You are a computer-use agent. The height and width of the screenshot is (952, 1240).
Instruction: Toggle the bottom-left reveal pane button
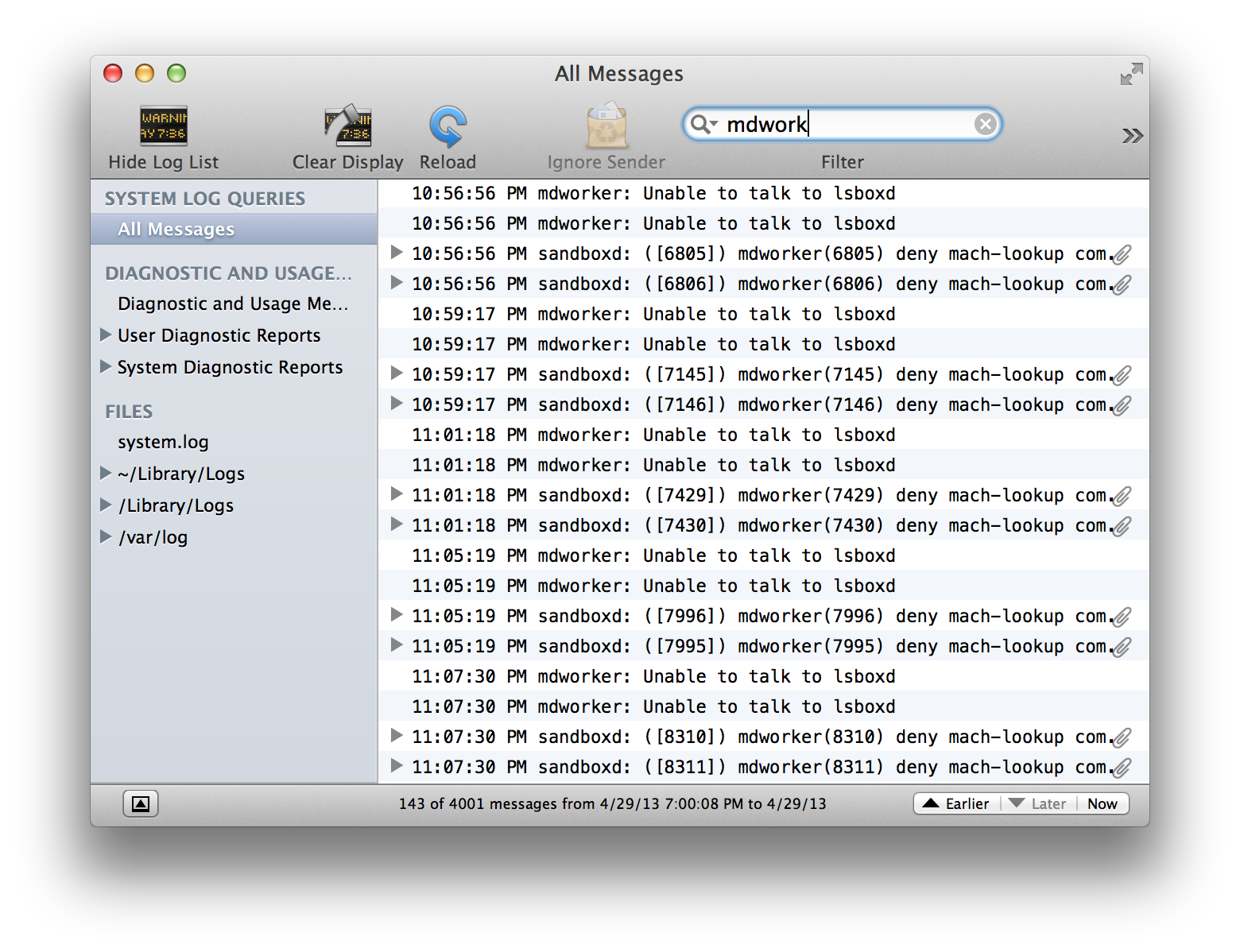click(141, 803)
